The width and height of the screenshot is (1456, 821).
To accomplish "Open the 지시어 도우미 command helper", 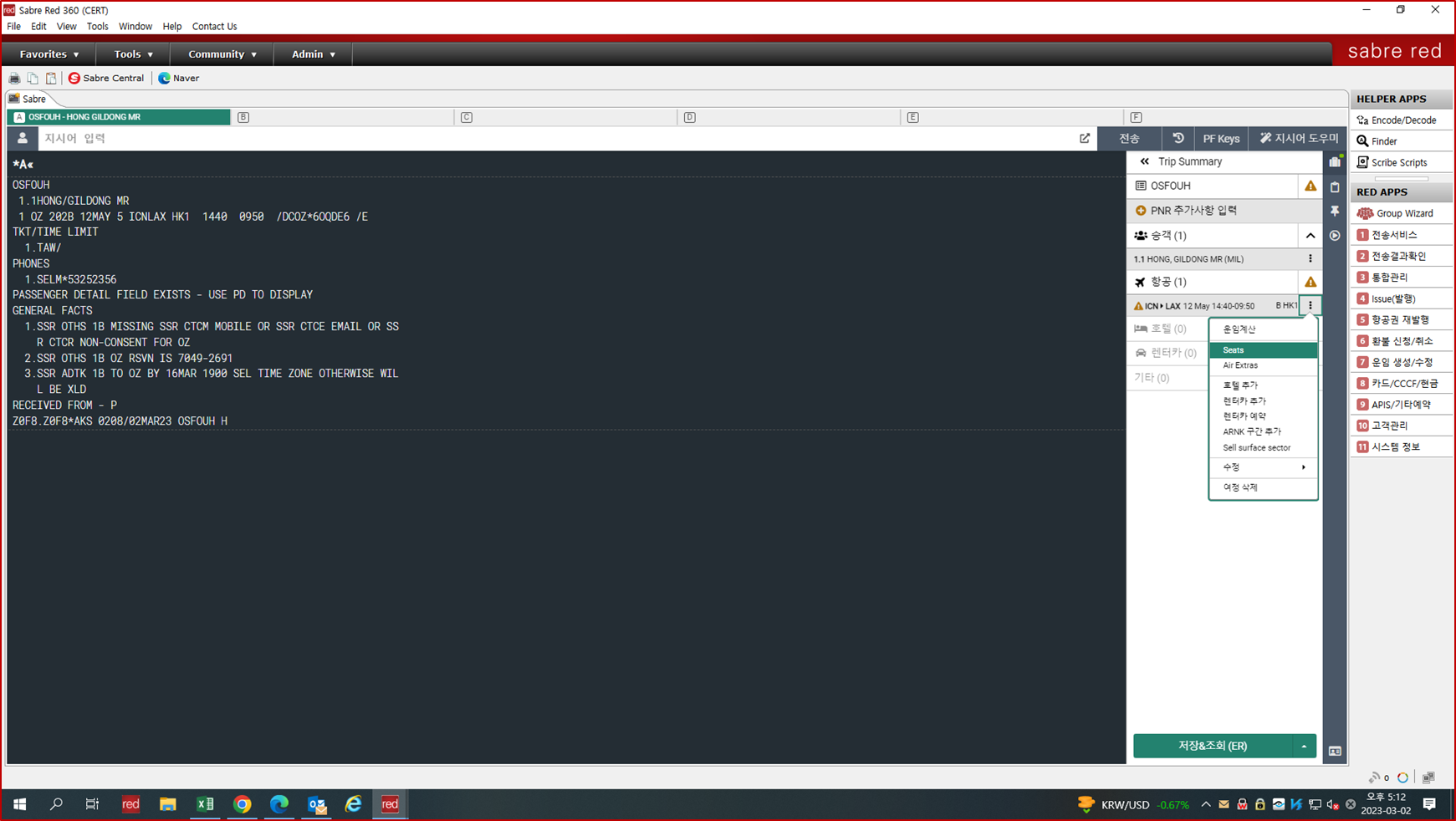I will pos(1299,138).
